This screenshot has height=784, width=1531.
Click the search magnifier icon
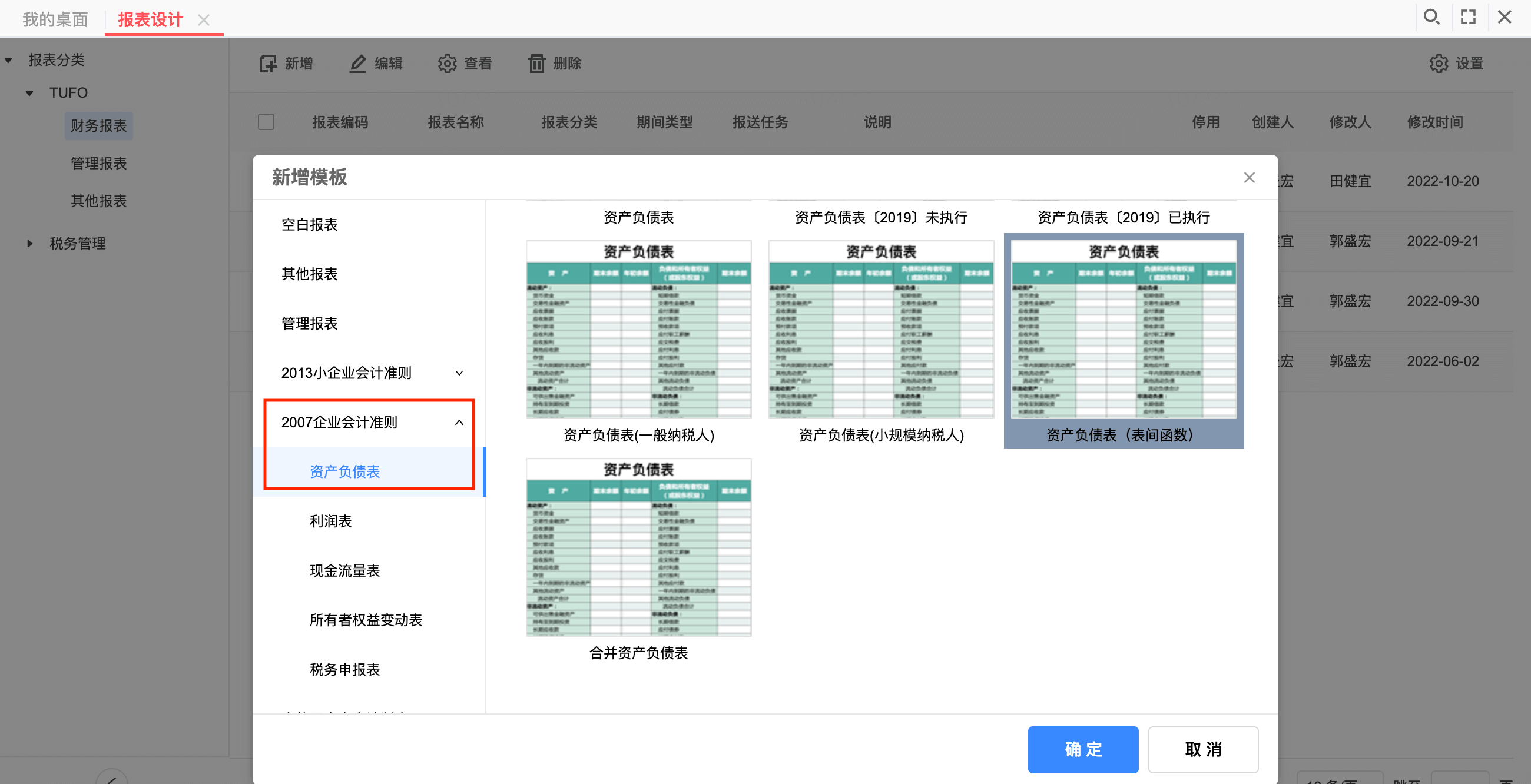[1431, 16]
